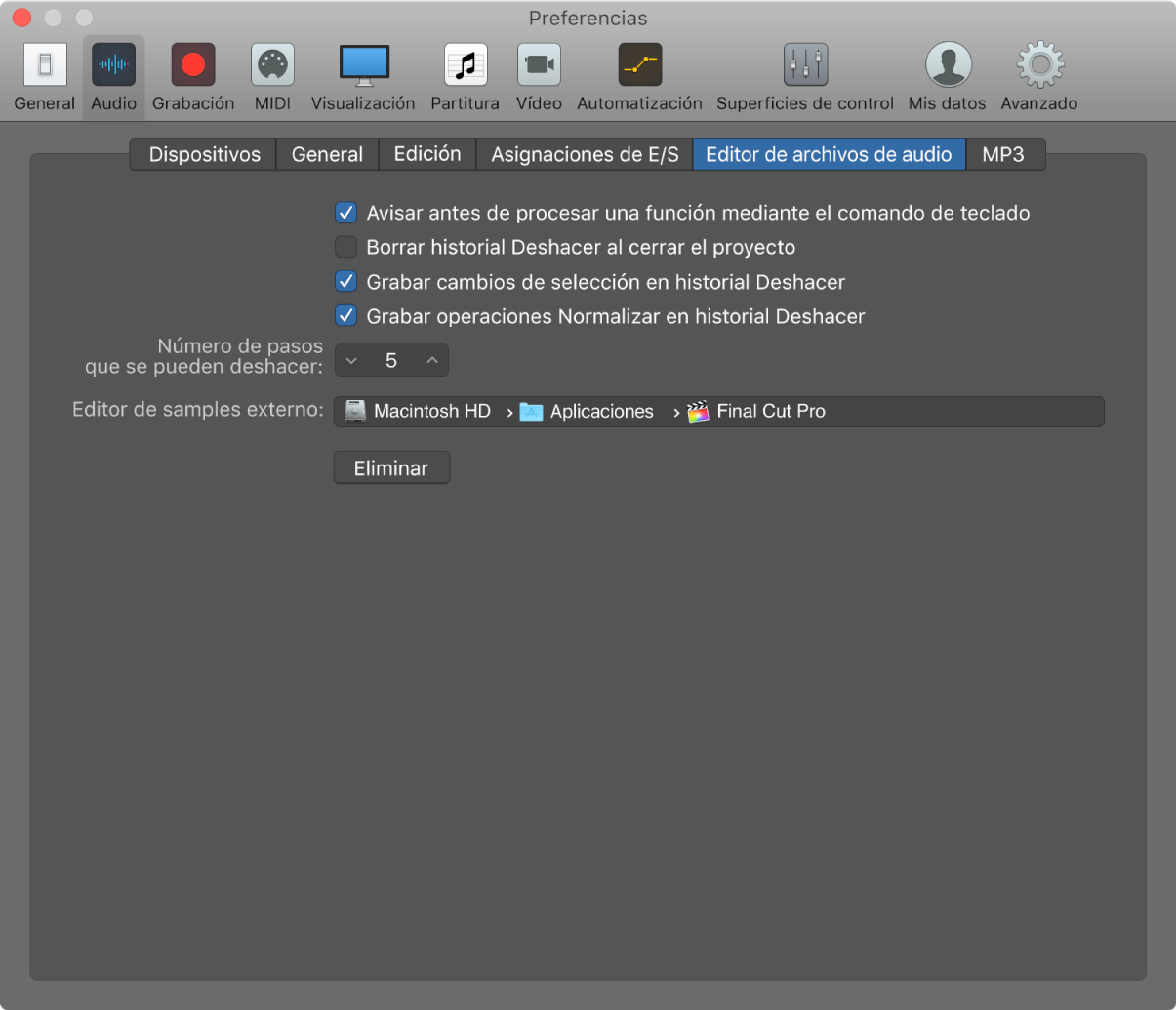Enable 'Borrar historial Deshacer al cerrar' checkbox

[345, 247]
